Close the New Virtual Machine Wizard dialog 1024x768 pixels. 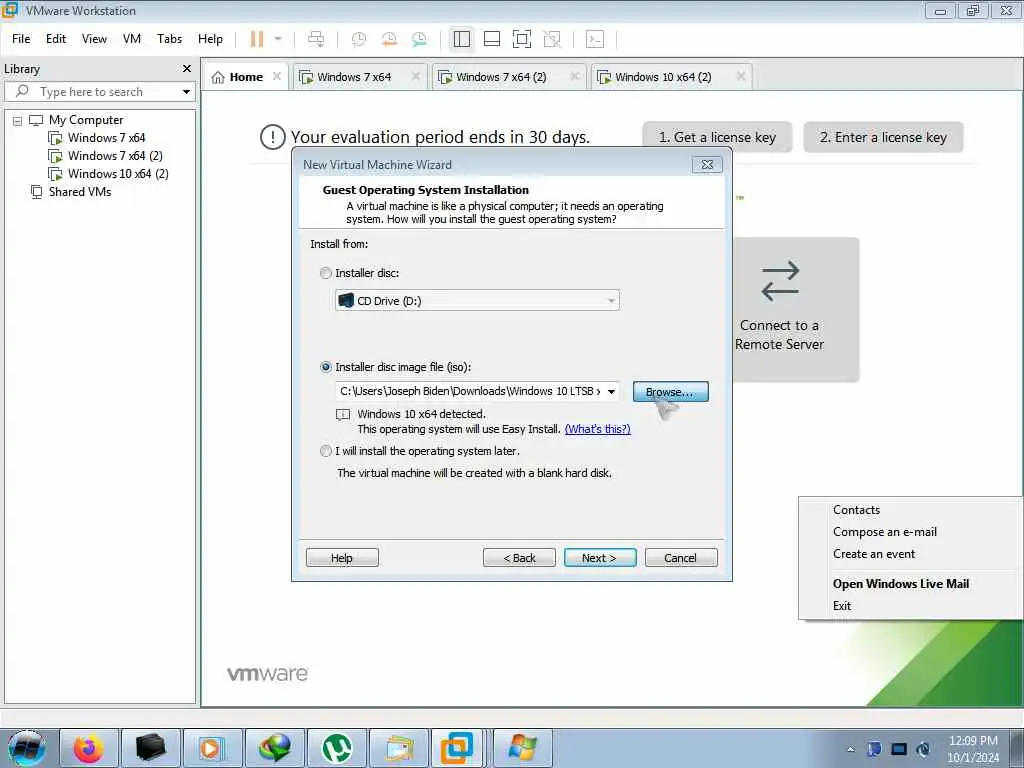(707, 165)
